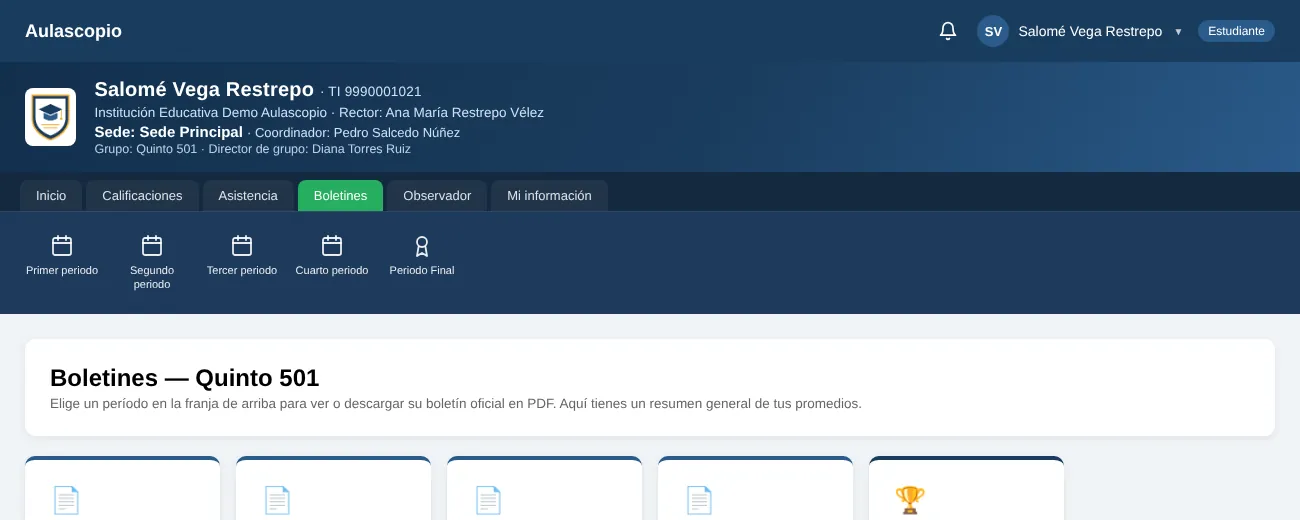This screenshot has height=520, width=1300.
Task: Select the Periodo Final label
Action: pos(422,270)
